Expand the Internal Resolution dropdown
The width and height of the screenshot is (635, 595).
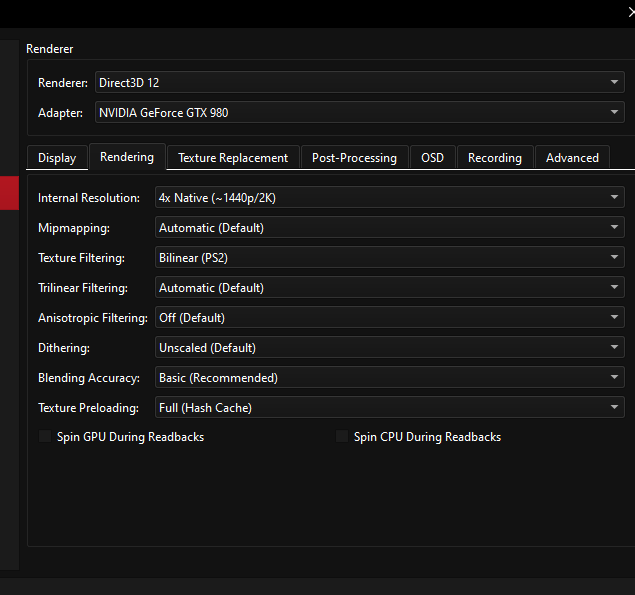click(x=390, y=197)
